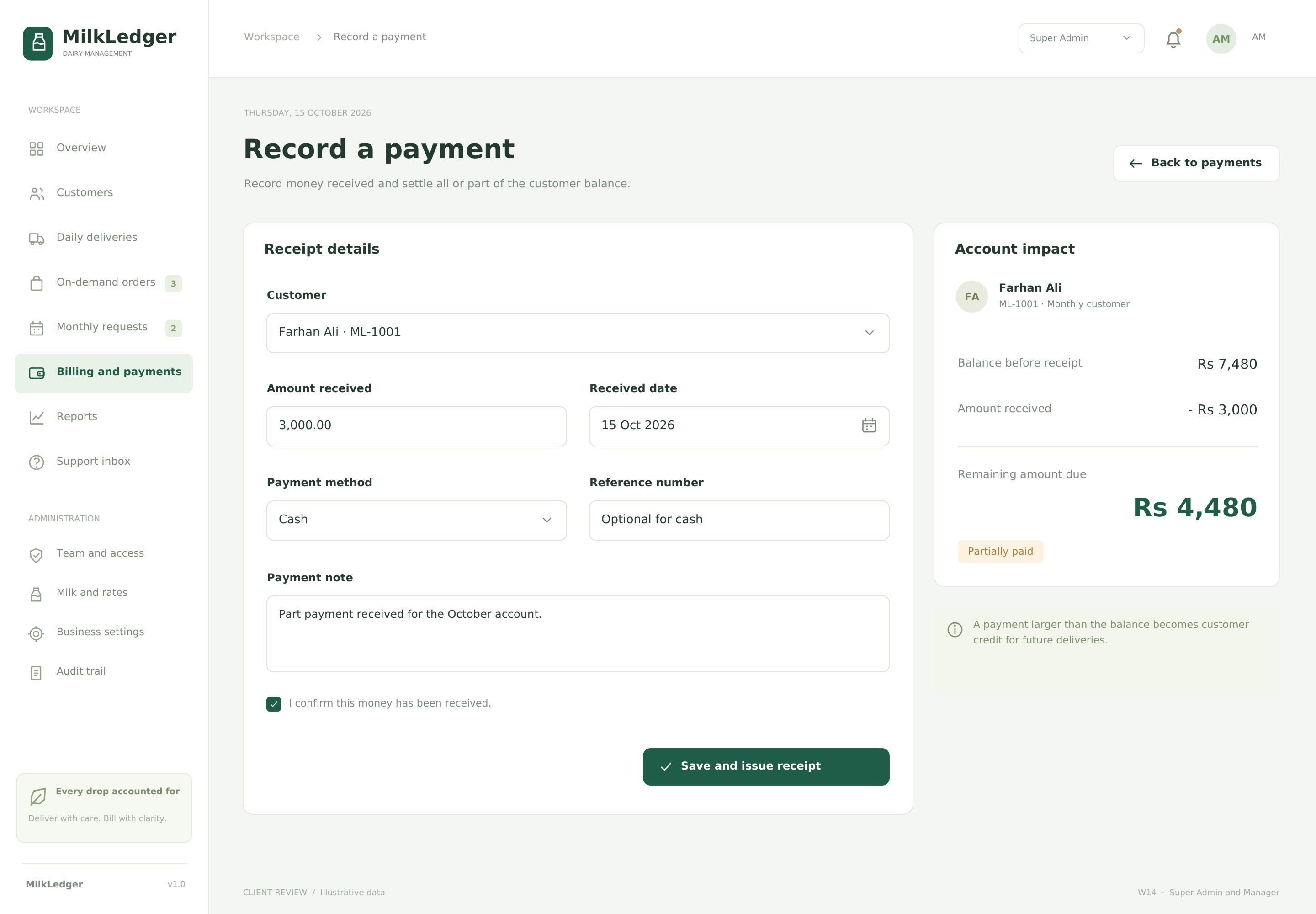Viewport: 1316px width, 914px height.
Task: Click the v1.0 version label
Action: pos(176,884)
